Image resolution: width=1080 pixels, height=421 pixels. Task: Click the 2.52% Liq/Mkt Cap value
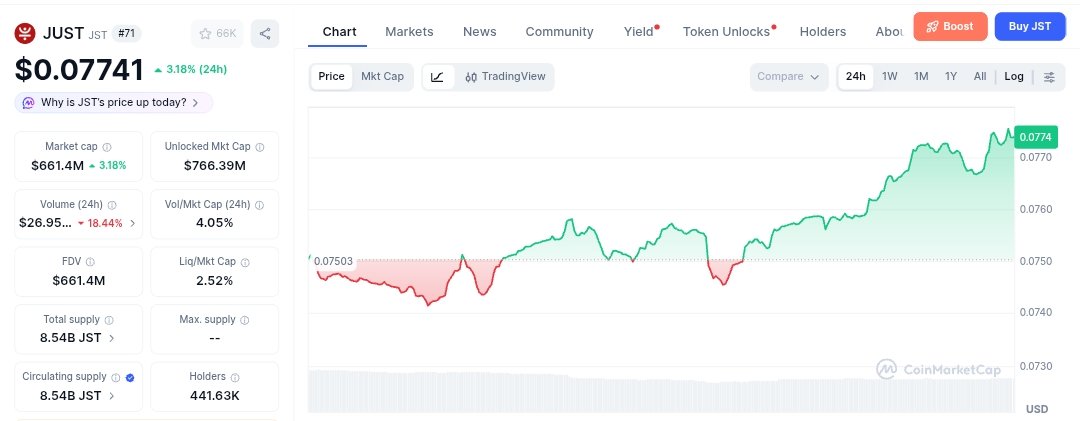[x=215, y=280]
